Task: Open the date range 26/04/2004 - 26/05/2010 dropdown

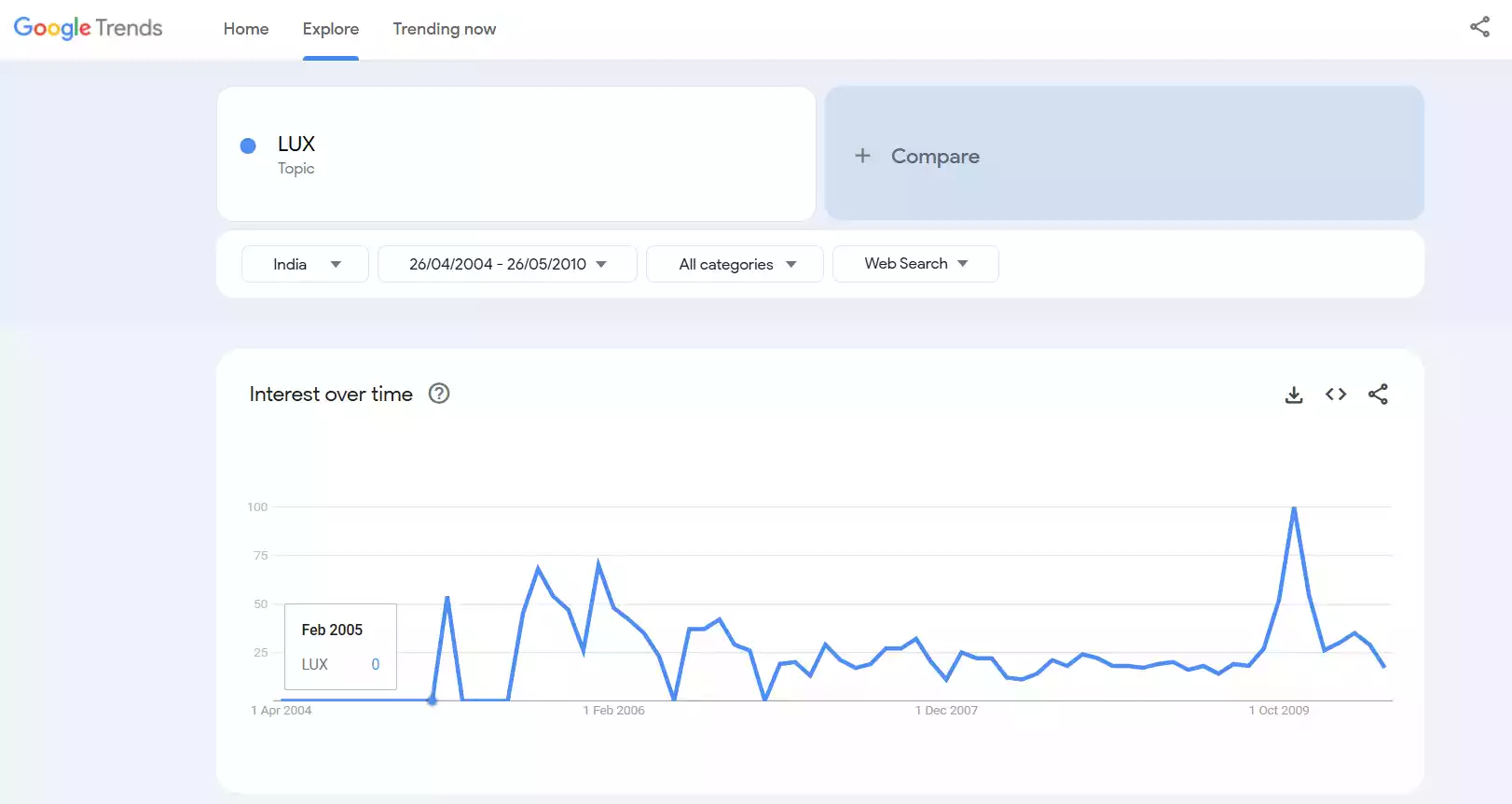Action: pos(507,264)
